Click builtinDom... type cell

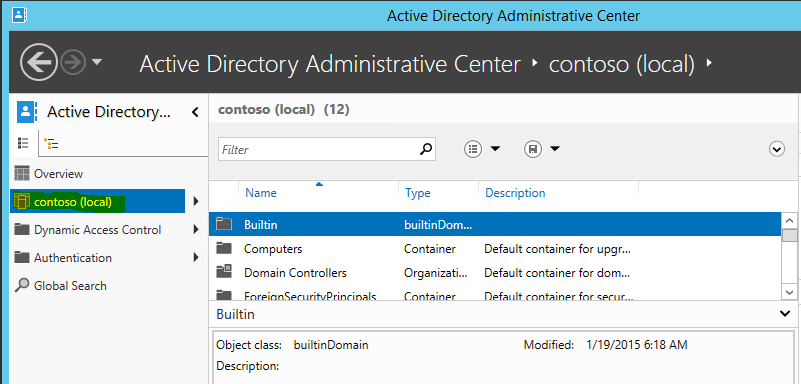[x=438, y=224]
